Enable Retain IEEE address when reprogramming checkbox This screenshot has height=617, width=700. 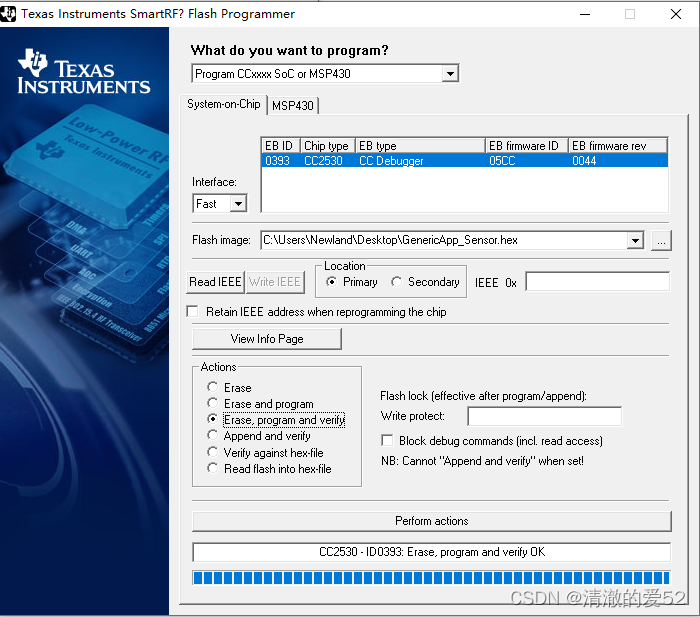[x=193, y=311]
